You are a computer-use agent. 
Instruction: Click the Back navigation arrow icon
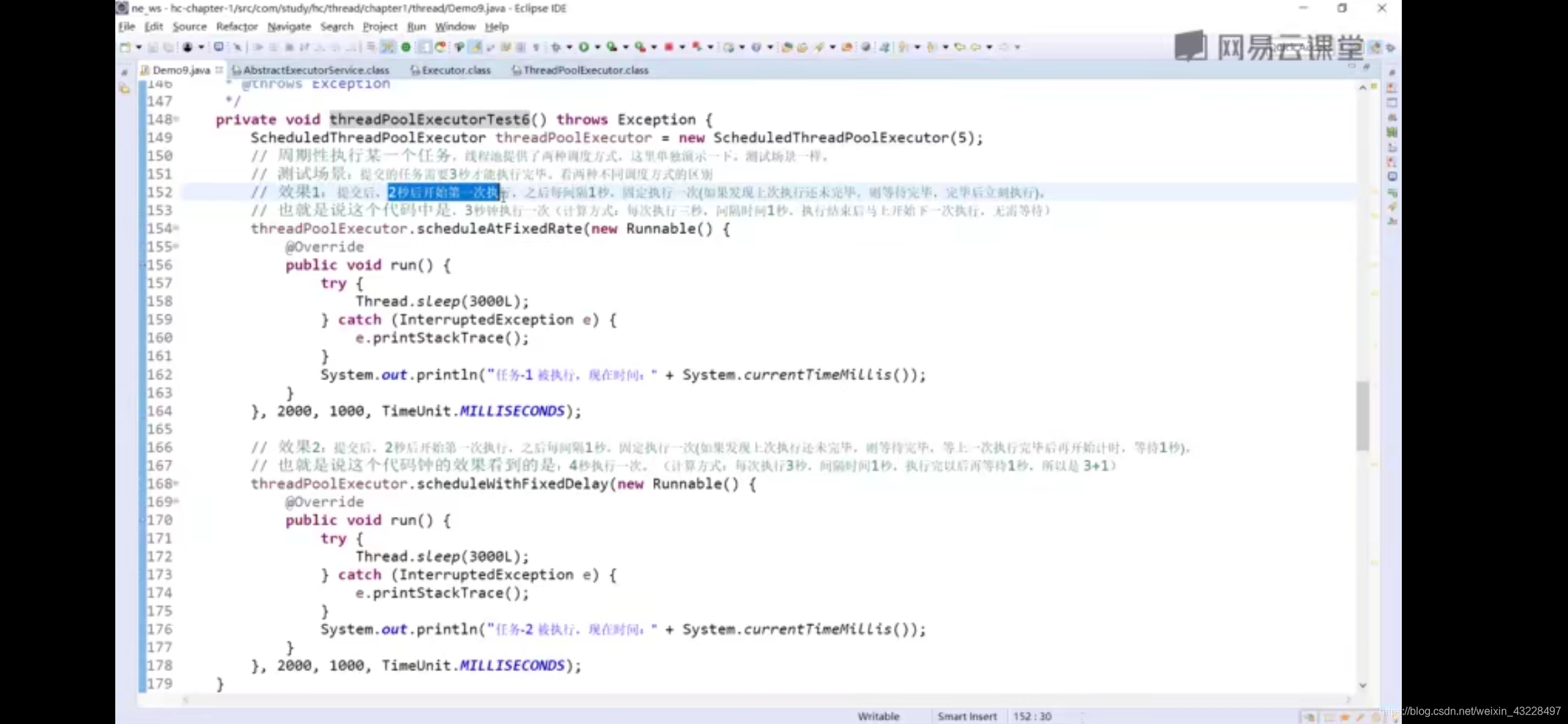click(x=975, y=47)
